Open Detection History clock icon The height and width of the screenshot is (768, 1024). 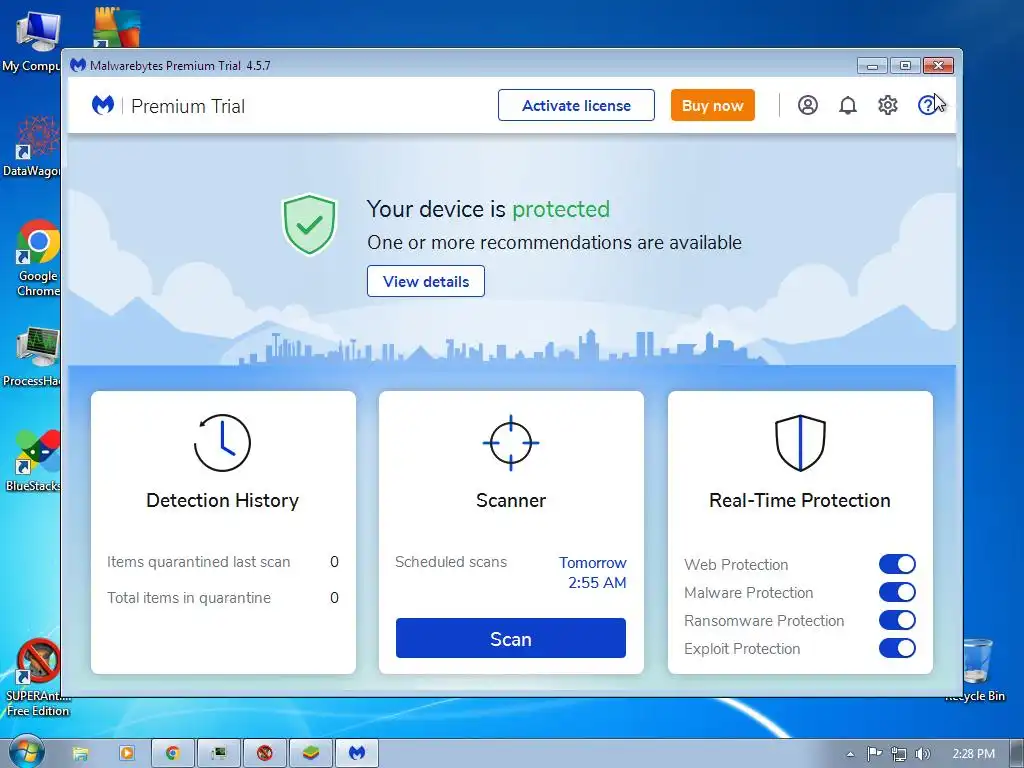pos(223,443)
